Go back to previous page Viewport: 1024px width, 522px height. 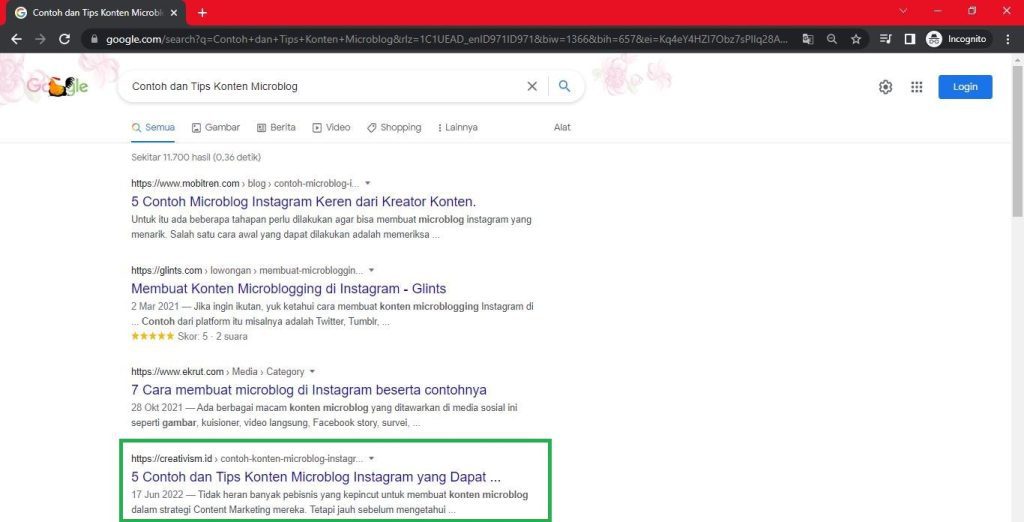(x=16, y=39)
